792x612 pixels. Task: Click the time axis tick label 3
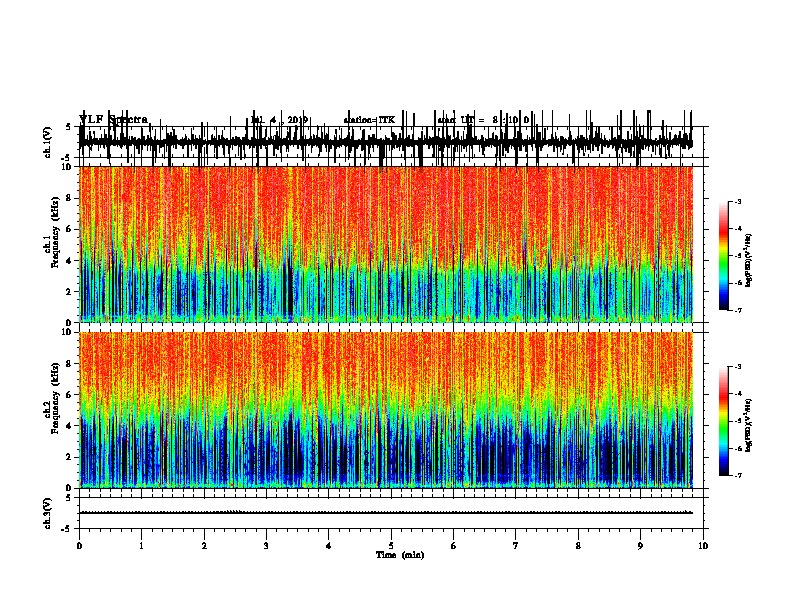tap(266, 546)
